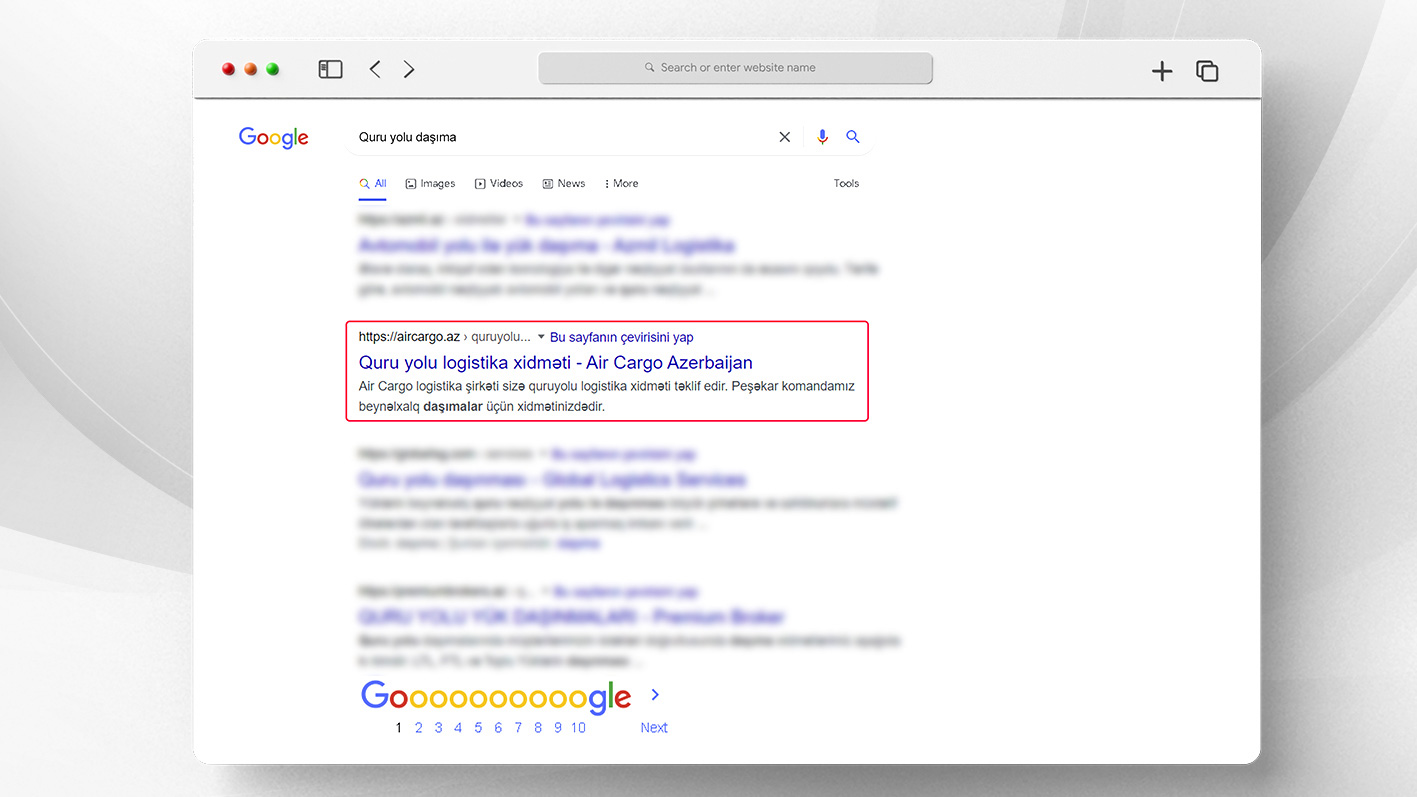Open a new tab with plus icon
Image resolution: width=1417 pixels, height=797 pixels.
click(1161, 71)
